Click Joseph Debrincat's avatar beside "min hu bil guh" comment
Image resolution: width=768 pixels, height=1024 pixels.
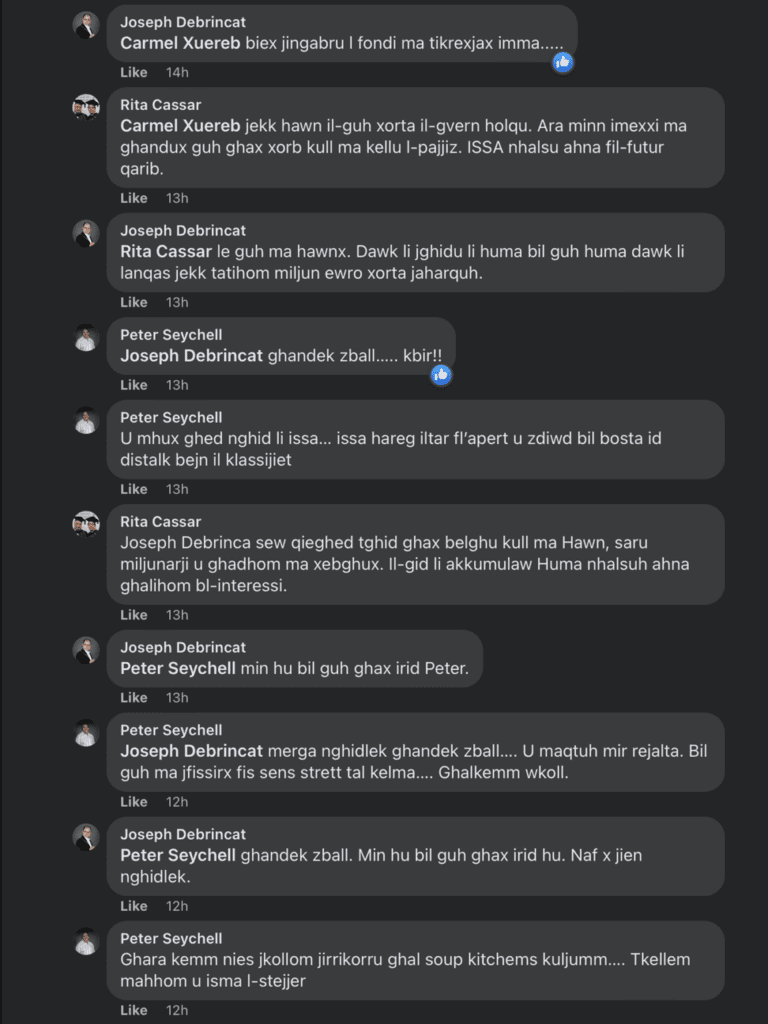[x=86, y=651]
